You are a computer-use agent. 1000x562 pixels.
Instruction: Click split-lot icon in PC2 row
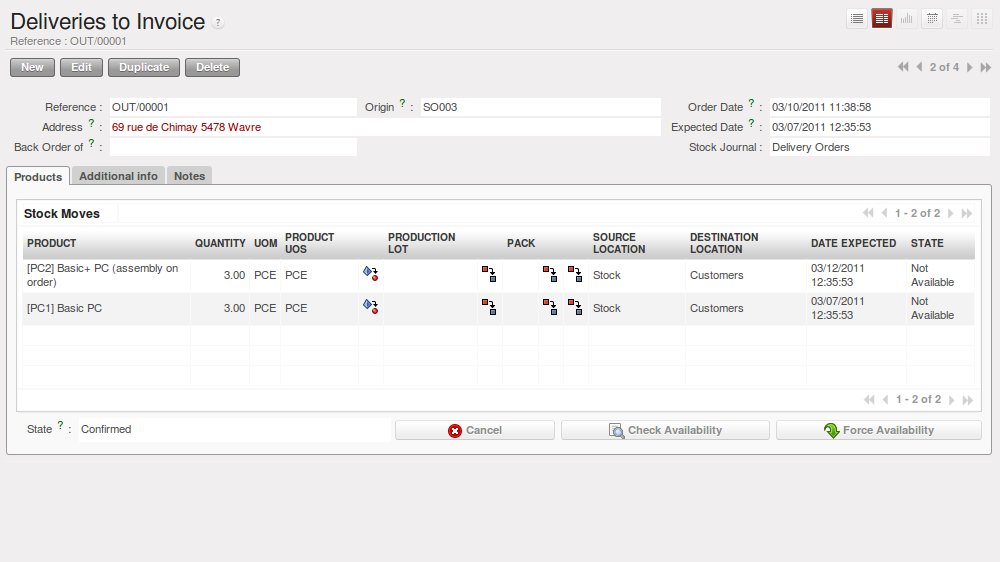489,274
